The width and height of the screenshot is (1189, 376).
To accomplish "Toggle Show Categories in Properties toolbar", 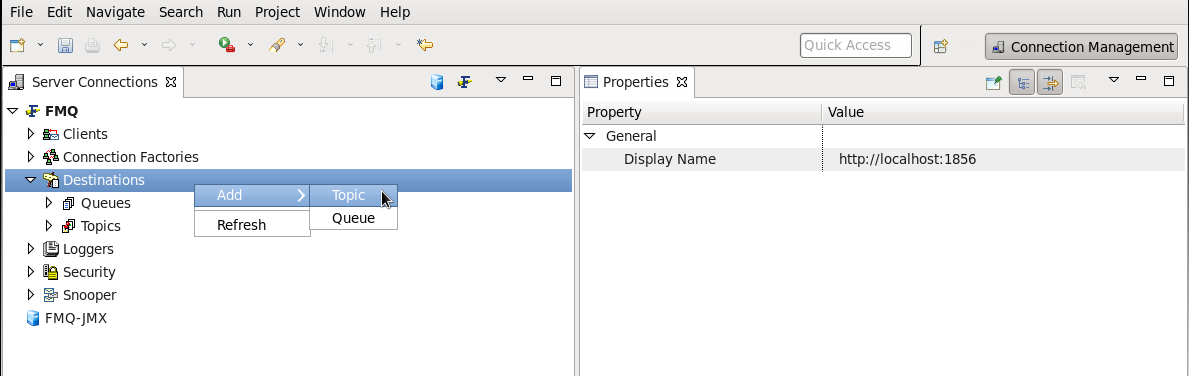I will (1022, 82).
